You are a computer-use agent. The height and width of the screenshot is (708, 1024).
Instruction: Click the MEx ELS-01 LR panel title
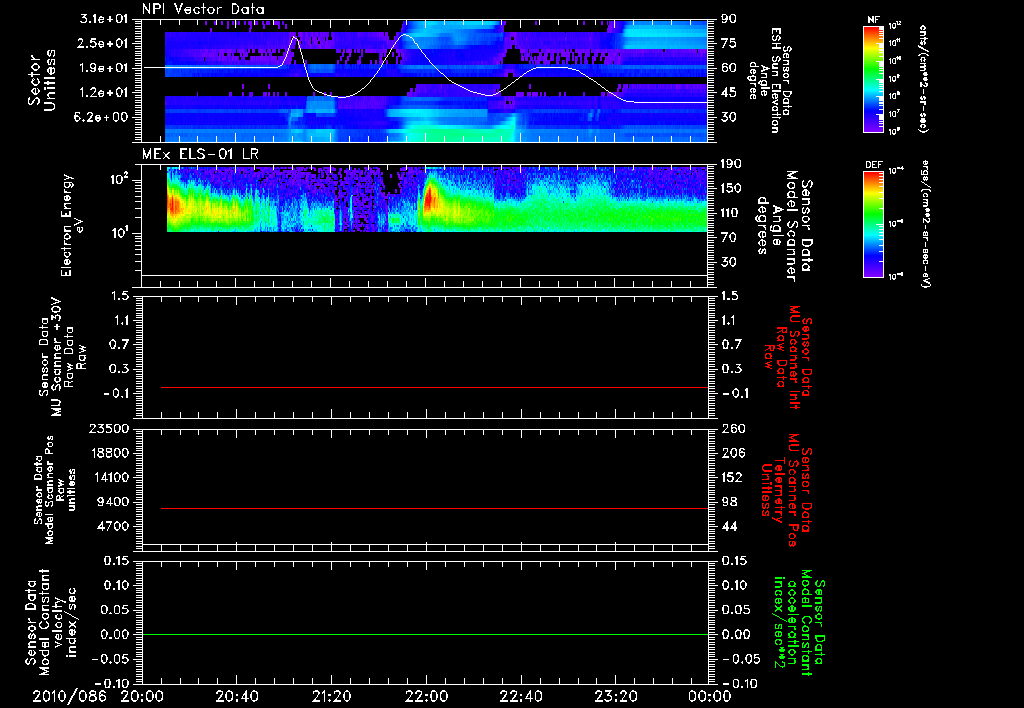pyautogui.click(x=199, y=154)
